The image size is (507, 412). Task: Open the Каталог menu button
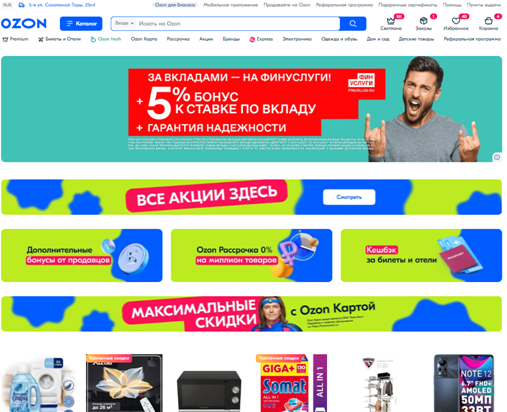pyautogui.click(x=81, y=24)
